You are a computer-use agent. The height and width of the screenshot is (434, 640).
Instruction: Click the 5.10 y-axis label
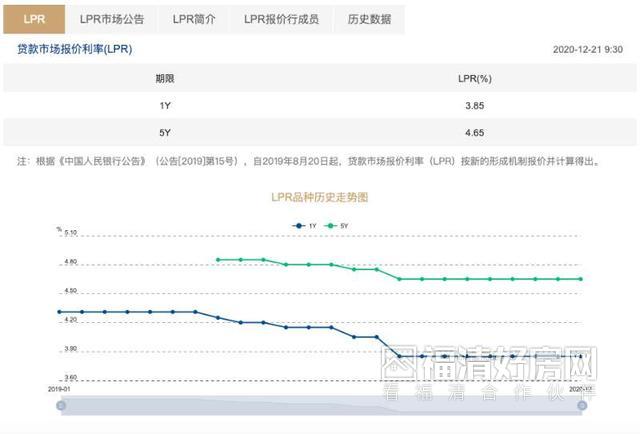point(71,233)
